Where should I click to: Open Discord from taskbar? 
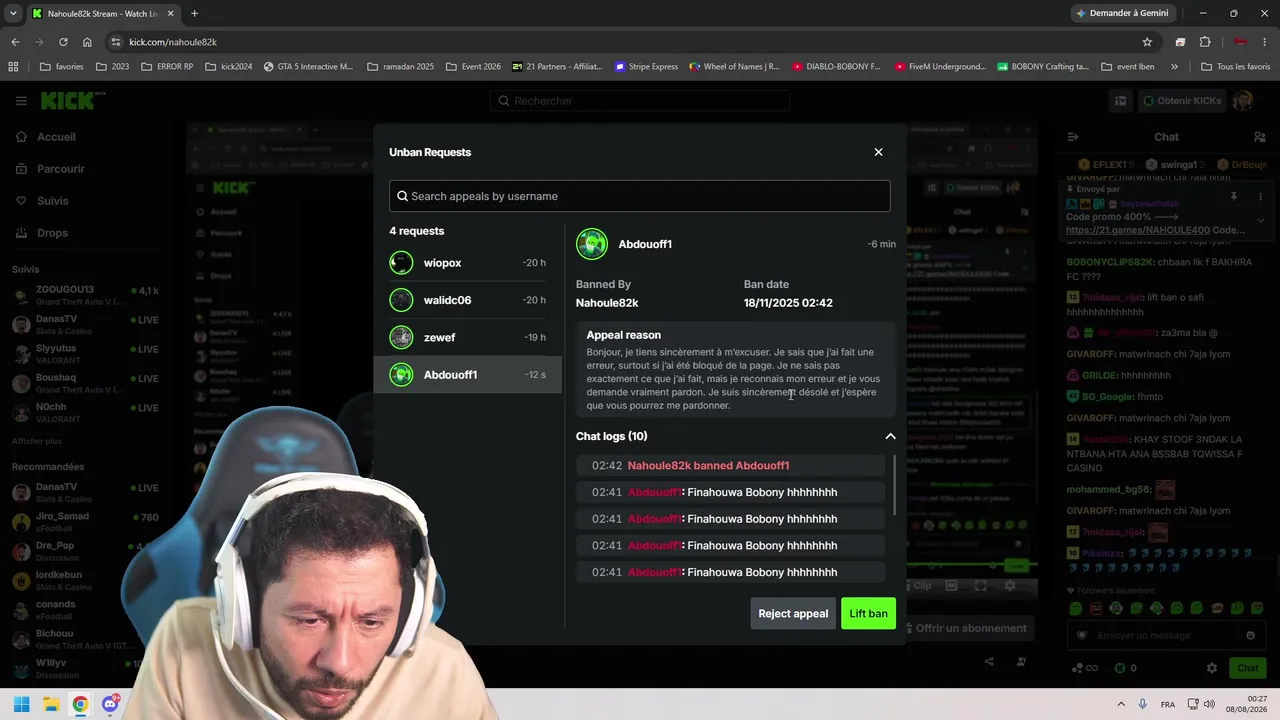111,704
